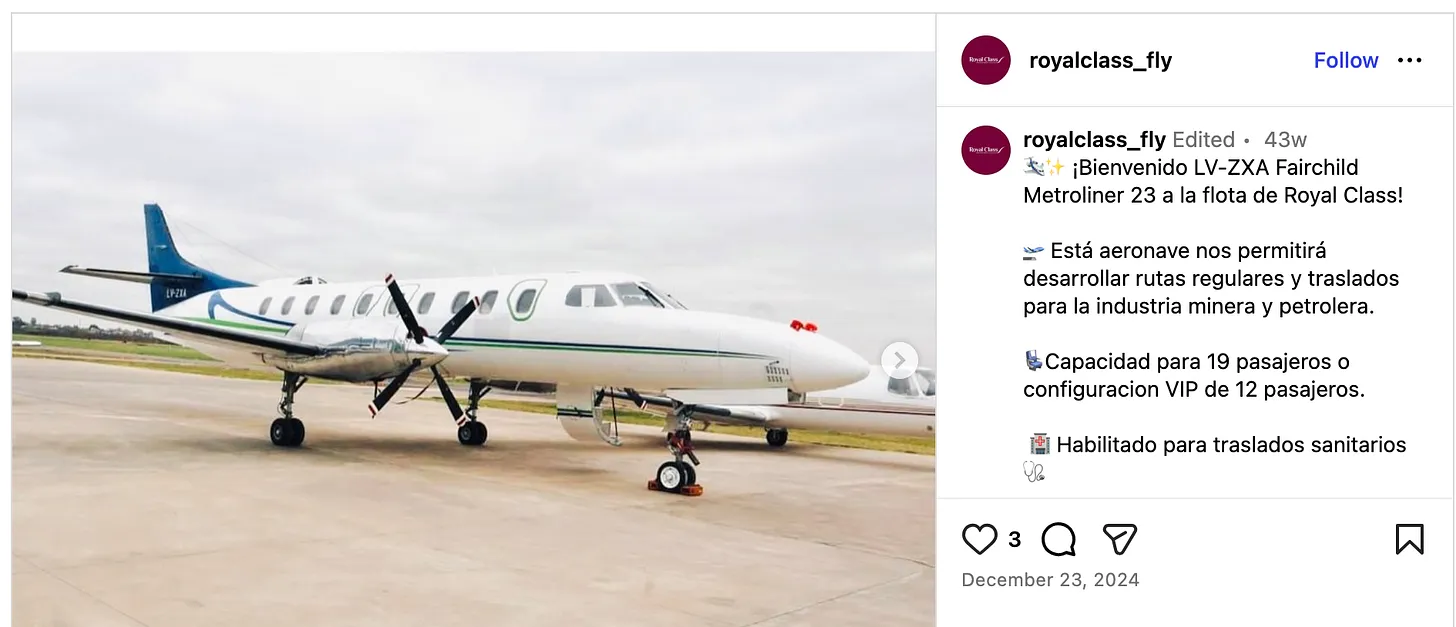Click the 43w timestamp
The image size is (1456, 627).
coord(1285,140)
